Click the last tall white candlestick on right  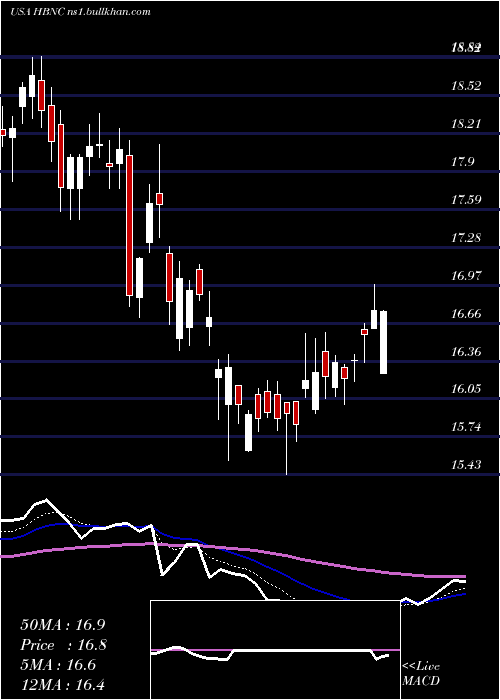click(x=383, y=342)
